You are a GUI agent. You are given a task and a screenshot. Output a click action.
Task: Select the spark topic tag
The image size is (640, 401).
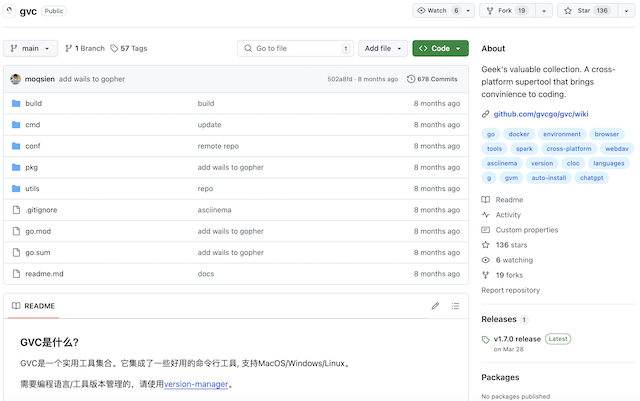click(x=524, y=149)
